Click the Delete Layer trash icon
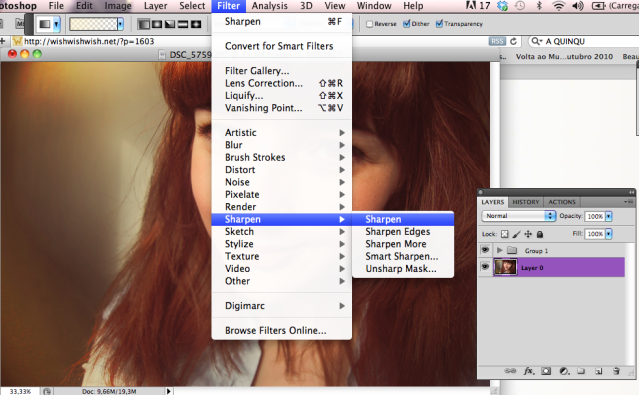The image size is (639, 395). coord(616,371)
